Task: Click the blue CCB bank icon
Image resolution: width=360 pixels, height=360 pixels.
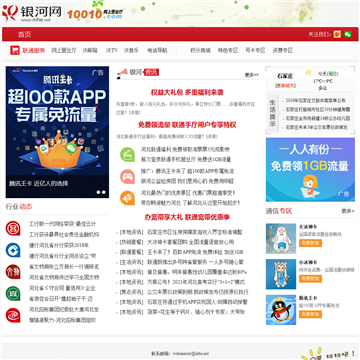Action: pyautogui.click(x=13, y=250)
